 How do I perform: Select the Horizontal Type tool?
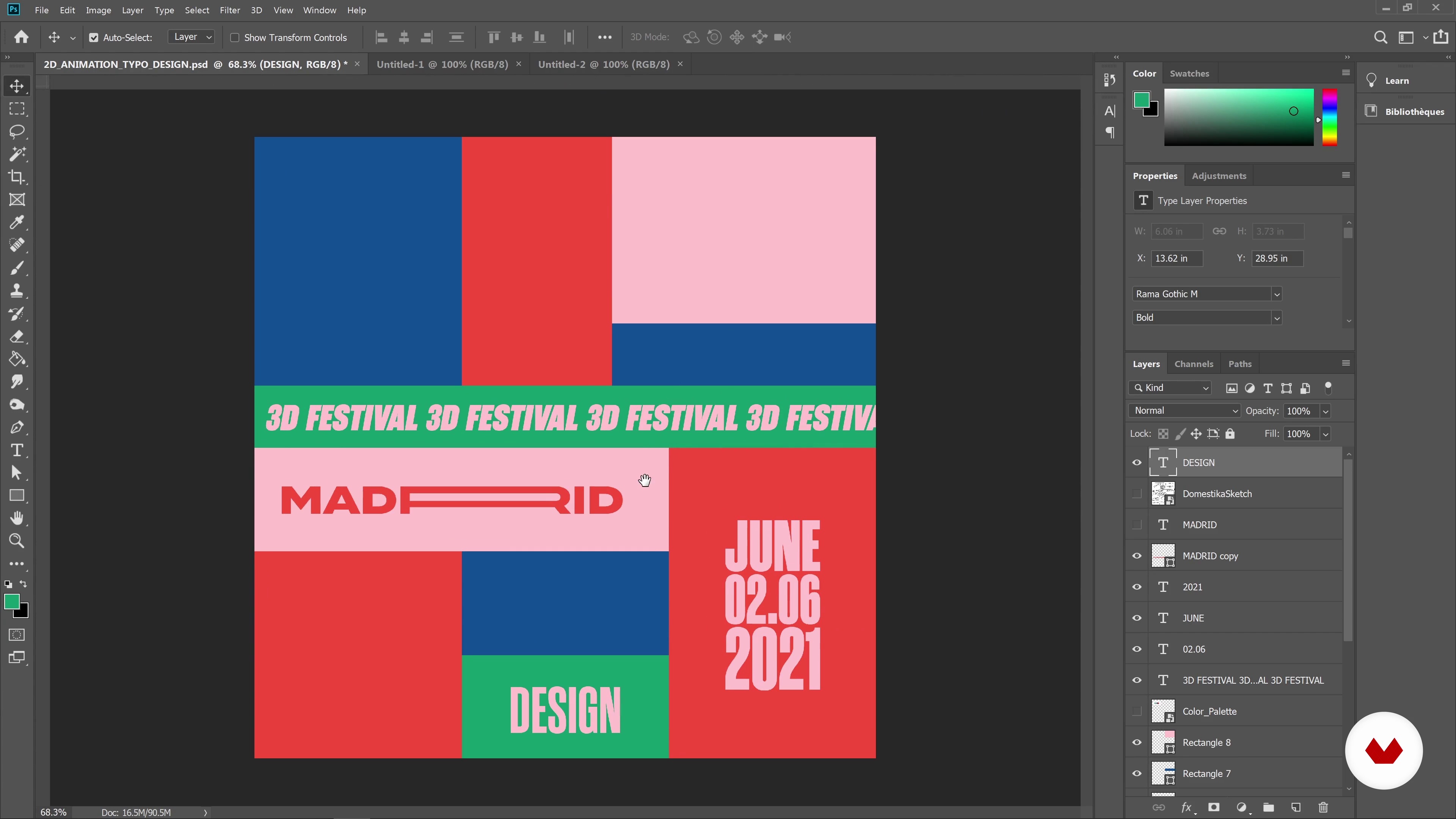point(17,450)
